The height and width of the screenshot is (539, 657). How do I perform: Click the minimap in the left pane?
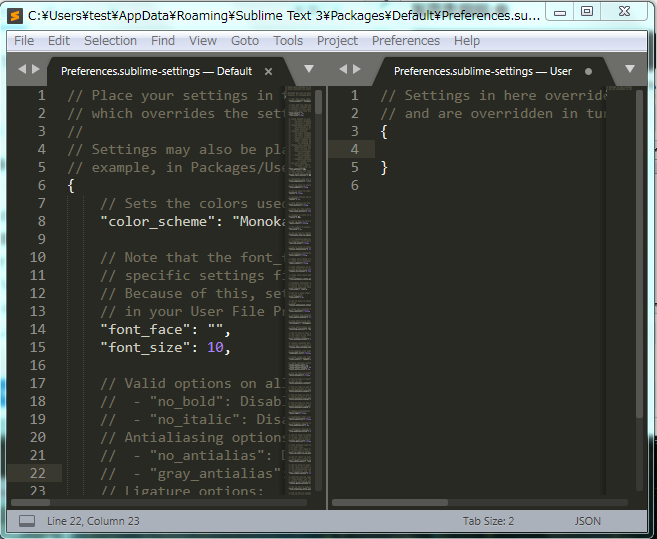[300, 289]
